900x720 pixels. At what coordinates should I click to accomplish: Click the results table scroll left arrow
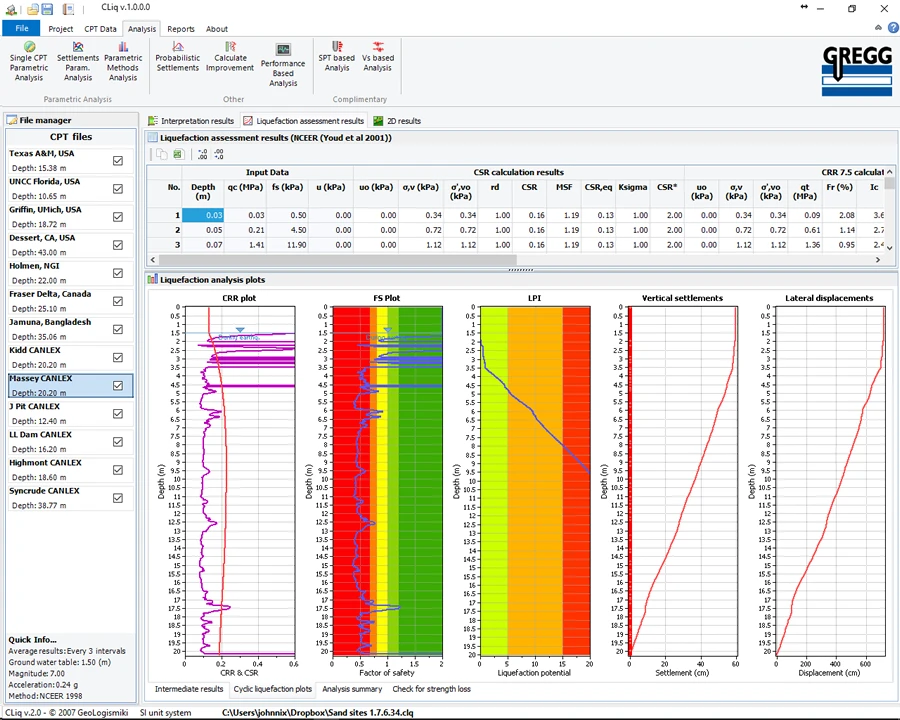point(153,260)
